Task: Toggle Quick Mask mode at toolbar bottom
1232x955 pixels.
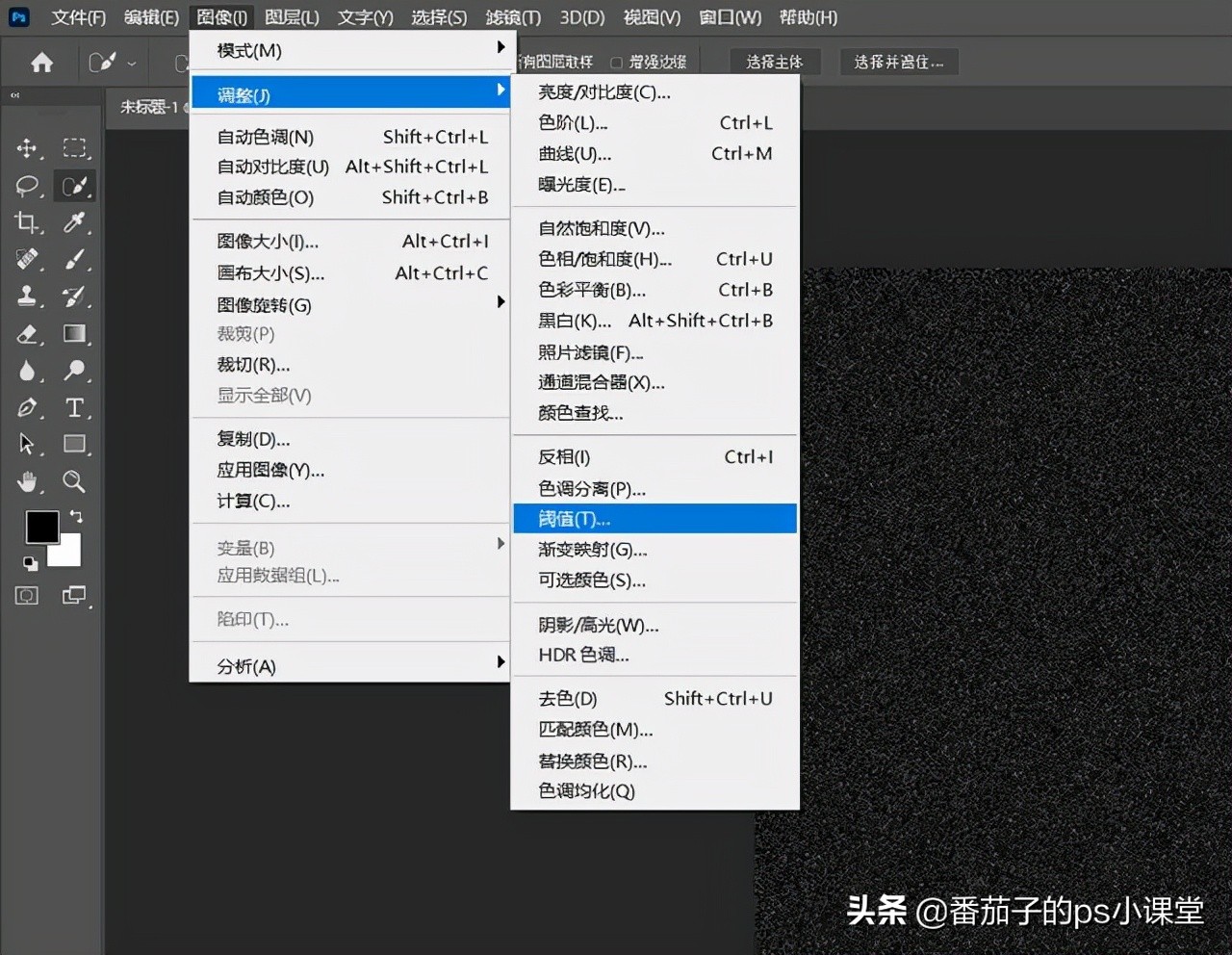Action: 26,595
